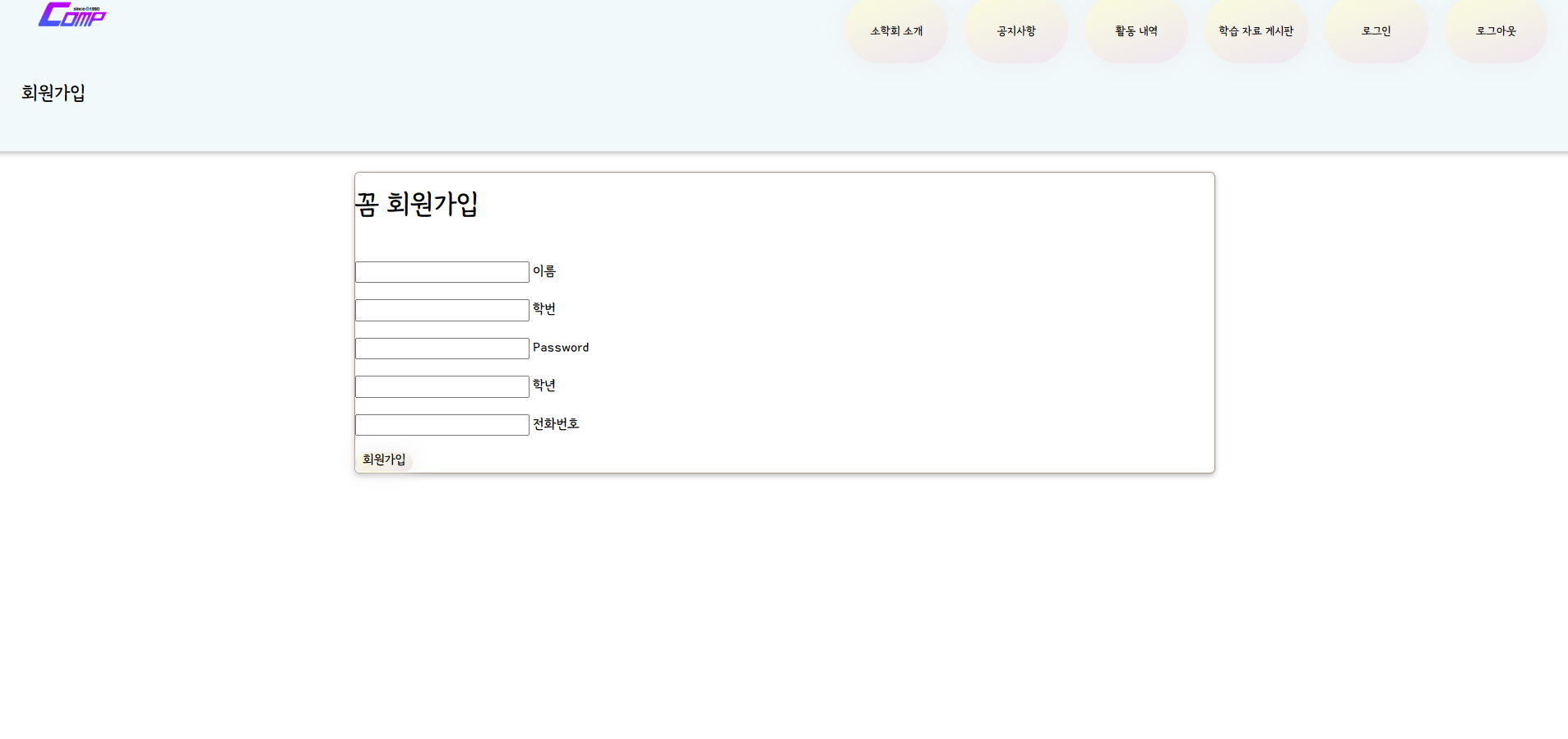Open the 소학회 소개 menu item
The width and height of the screenshot is (1568, 739).
point(896,31)
